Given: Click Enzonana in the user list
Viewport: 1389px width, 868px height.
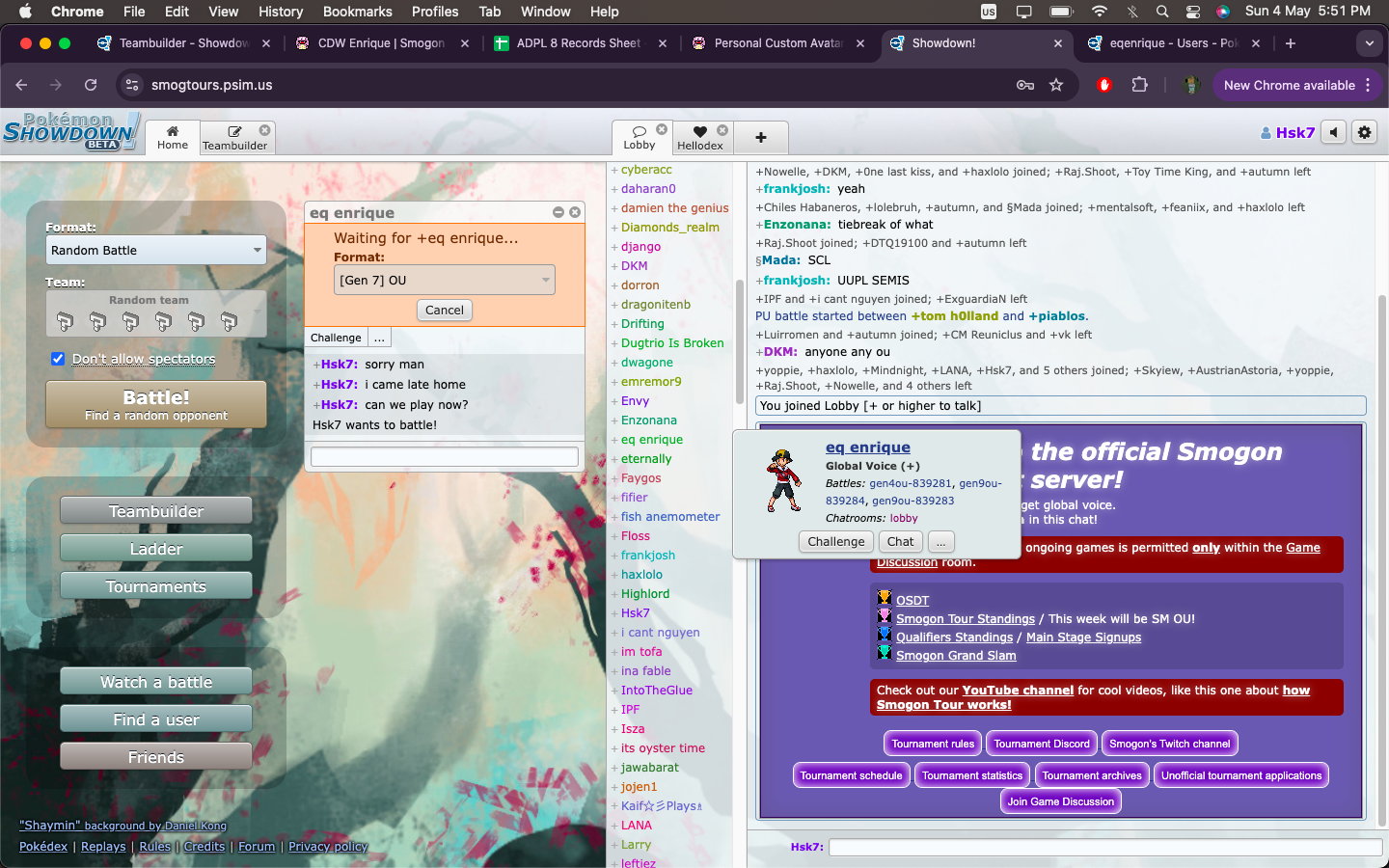Looking at the screenshot, I should tap(649, 420).
